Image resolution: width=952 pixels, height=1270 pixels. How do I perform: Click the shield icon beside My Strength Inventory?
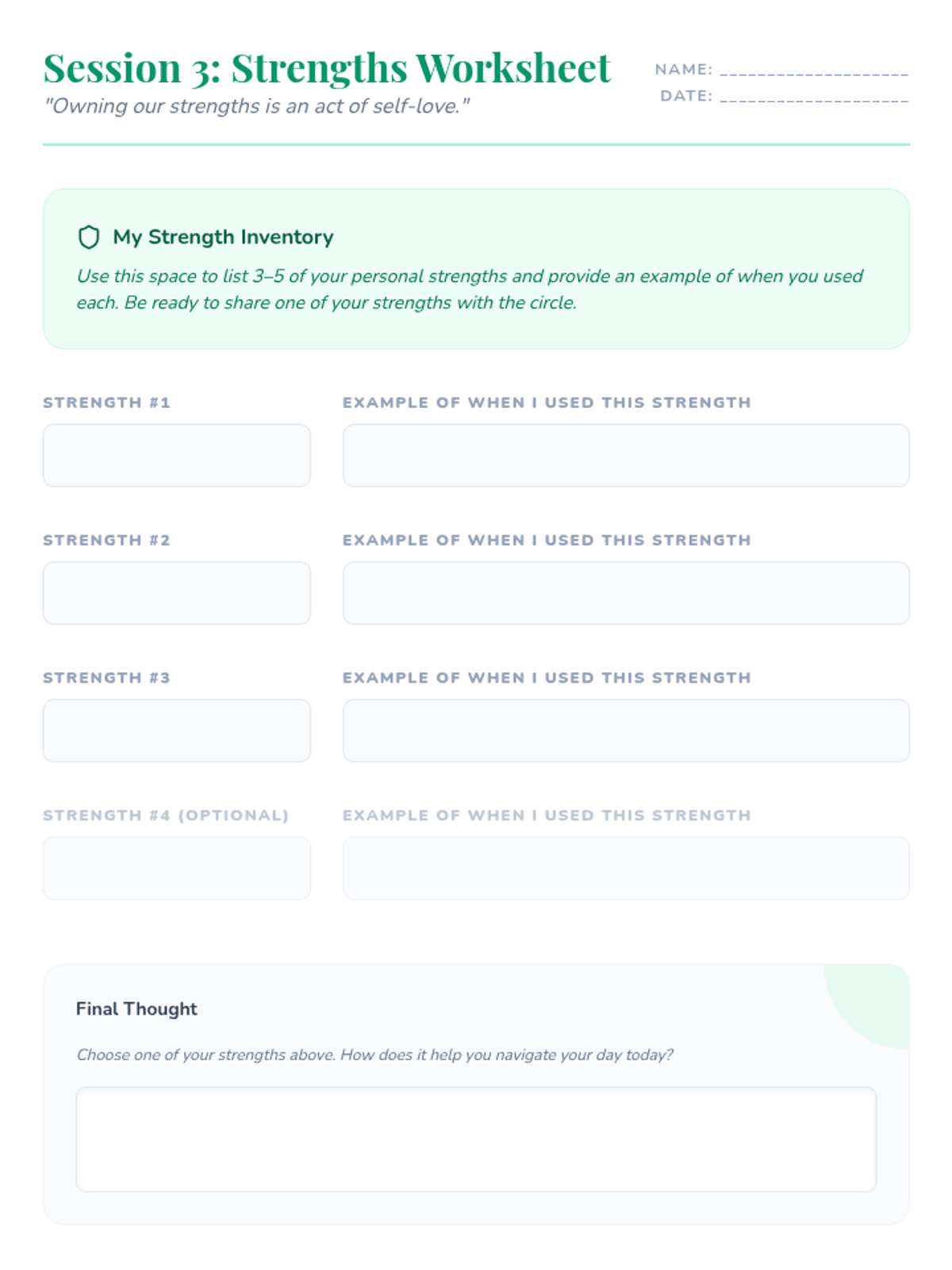[89, 237]
